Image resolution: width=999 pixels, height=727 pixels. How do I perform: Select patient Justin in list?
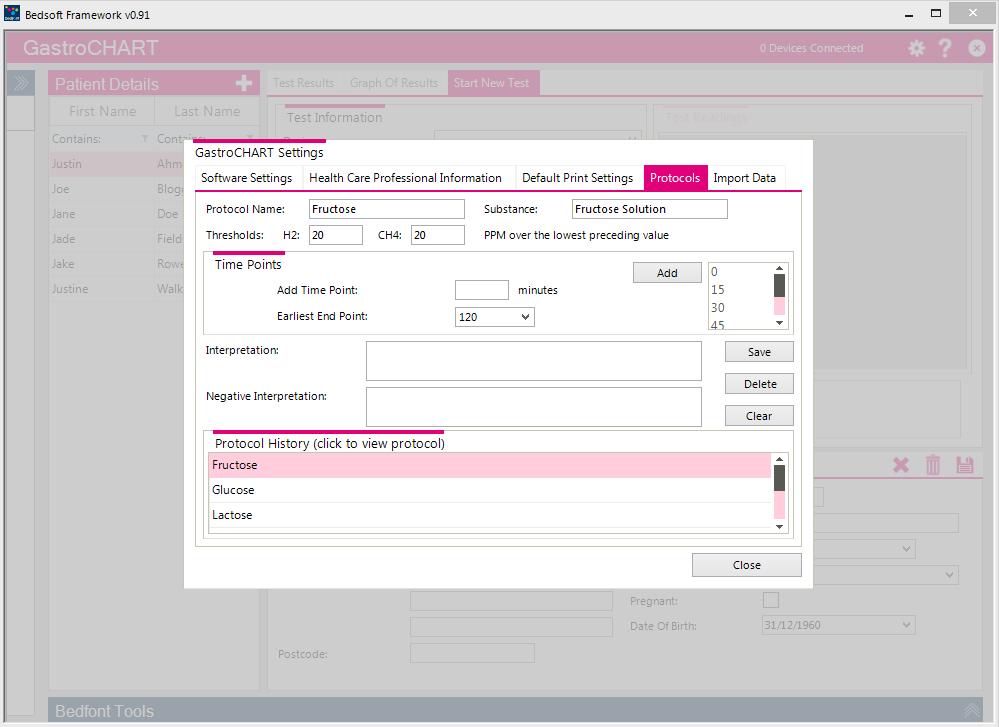[117, 164]
